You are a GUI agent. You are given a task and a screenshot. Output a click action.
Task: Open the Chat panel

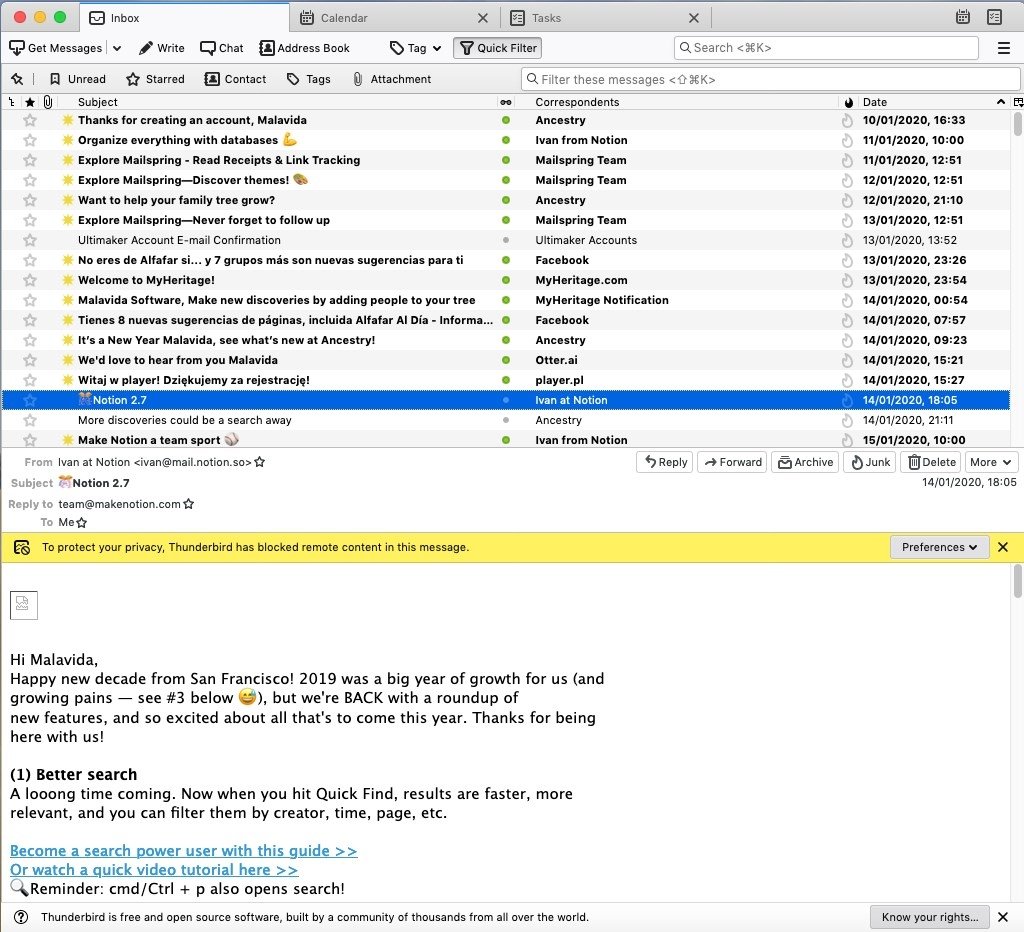click(222, 48)
